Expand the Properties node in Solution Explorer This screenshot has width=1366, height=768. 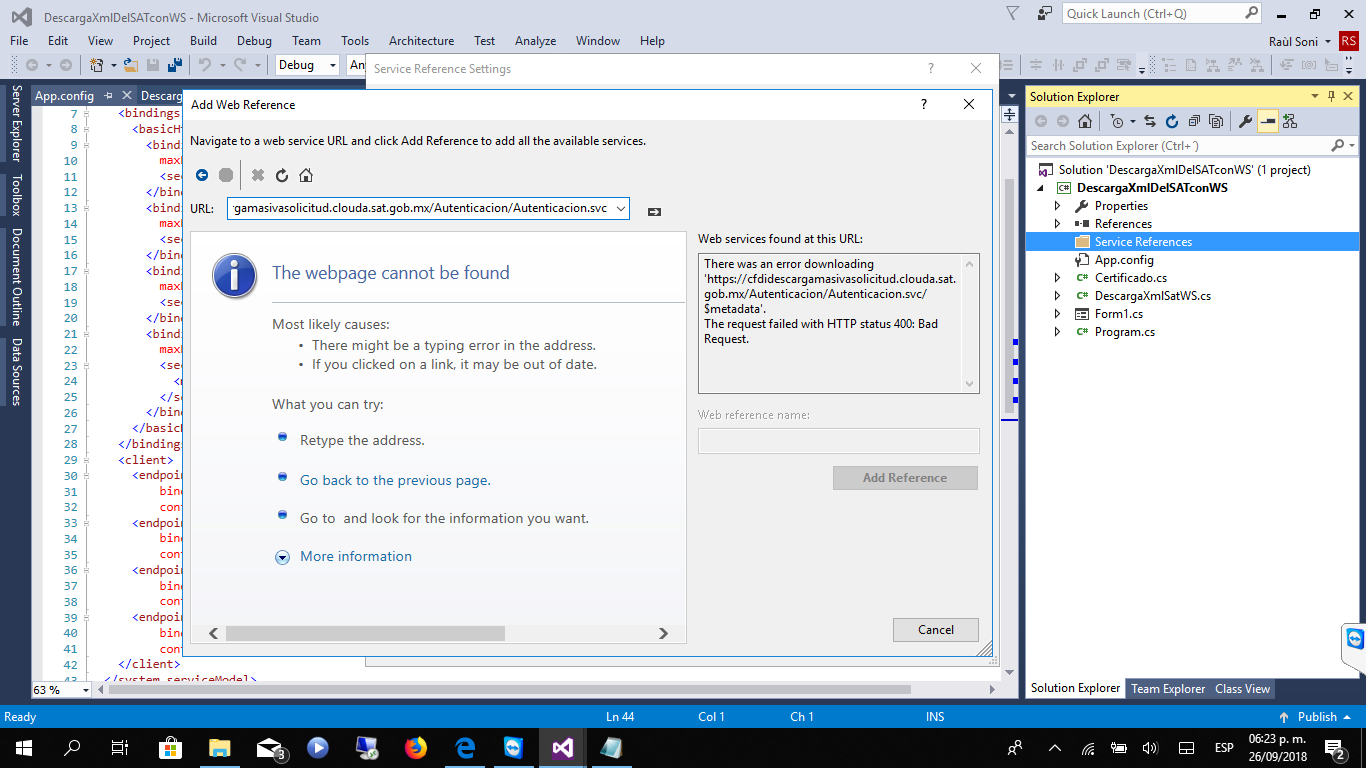1058,206
